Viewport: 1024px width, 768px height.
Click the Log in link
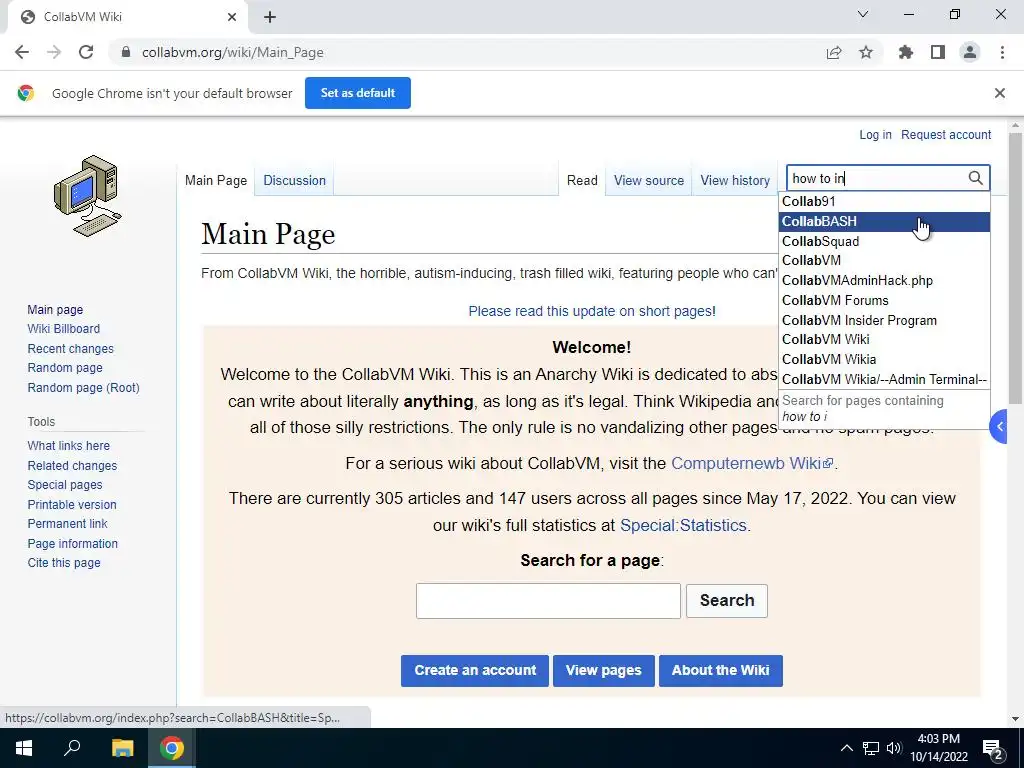[875, 135]
